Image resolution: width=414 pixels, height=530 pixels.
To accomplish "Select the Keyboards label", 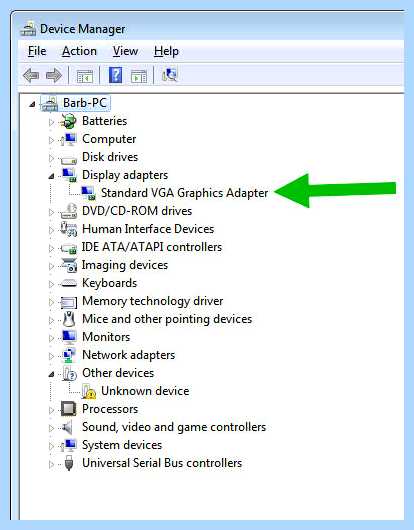I will coord(109,283).
